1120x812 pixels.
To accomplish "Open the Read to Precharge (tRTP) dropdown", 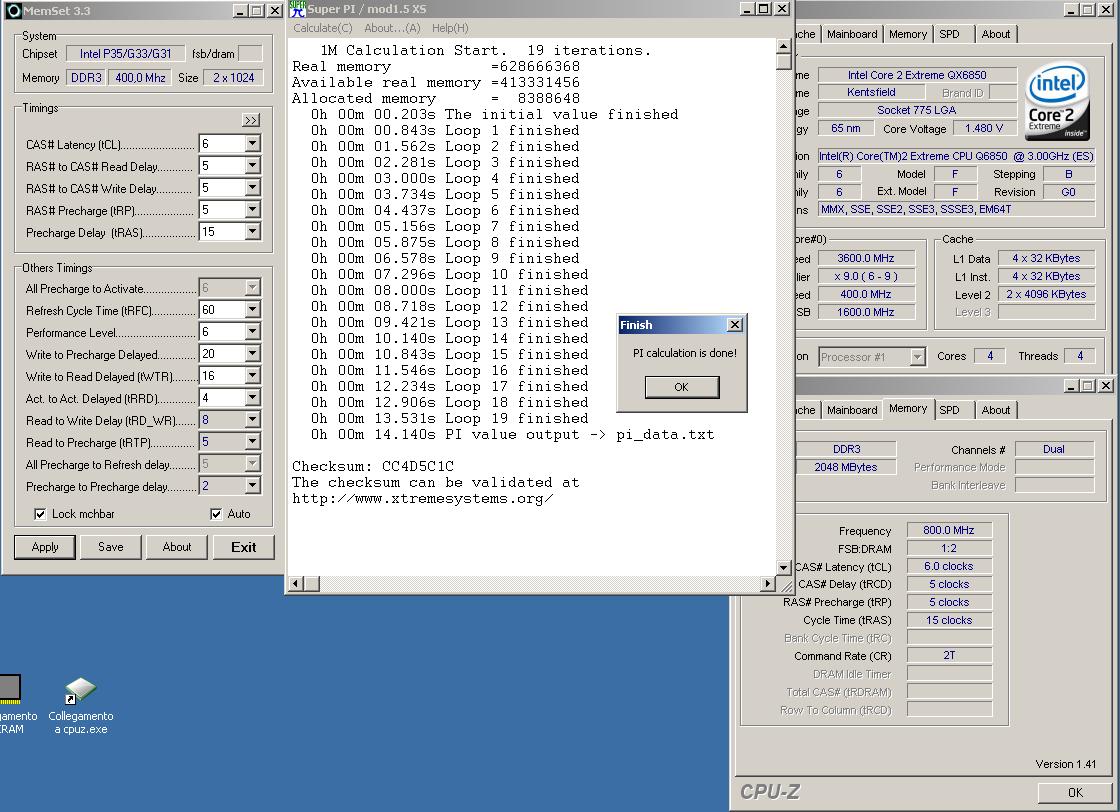I will [x=252, y=442].
